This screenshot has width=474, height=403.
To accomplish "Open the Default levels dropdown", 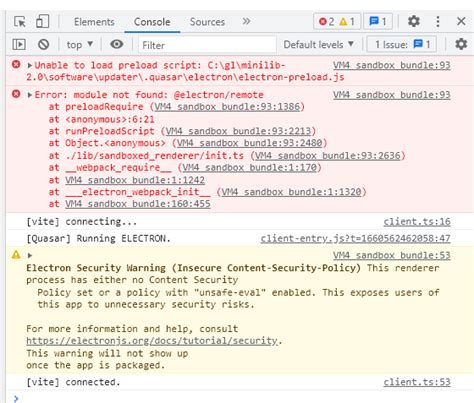I will [x=318, y=45].
